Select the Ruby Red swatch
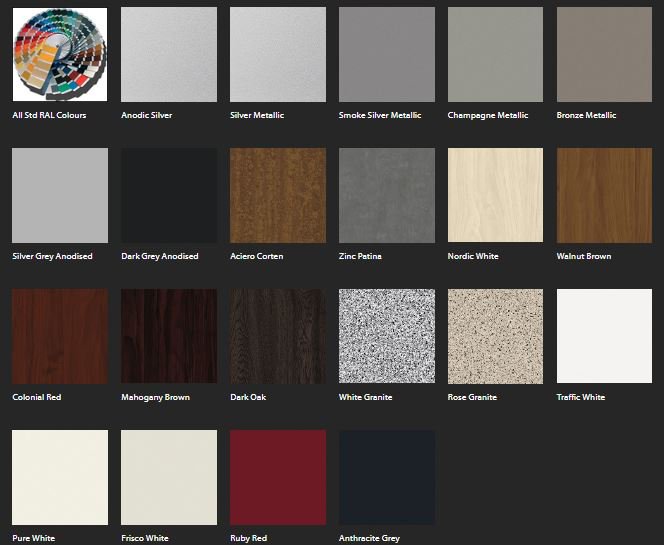Screen dimensions: 664x545 (x=278, y=478)
